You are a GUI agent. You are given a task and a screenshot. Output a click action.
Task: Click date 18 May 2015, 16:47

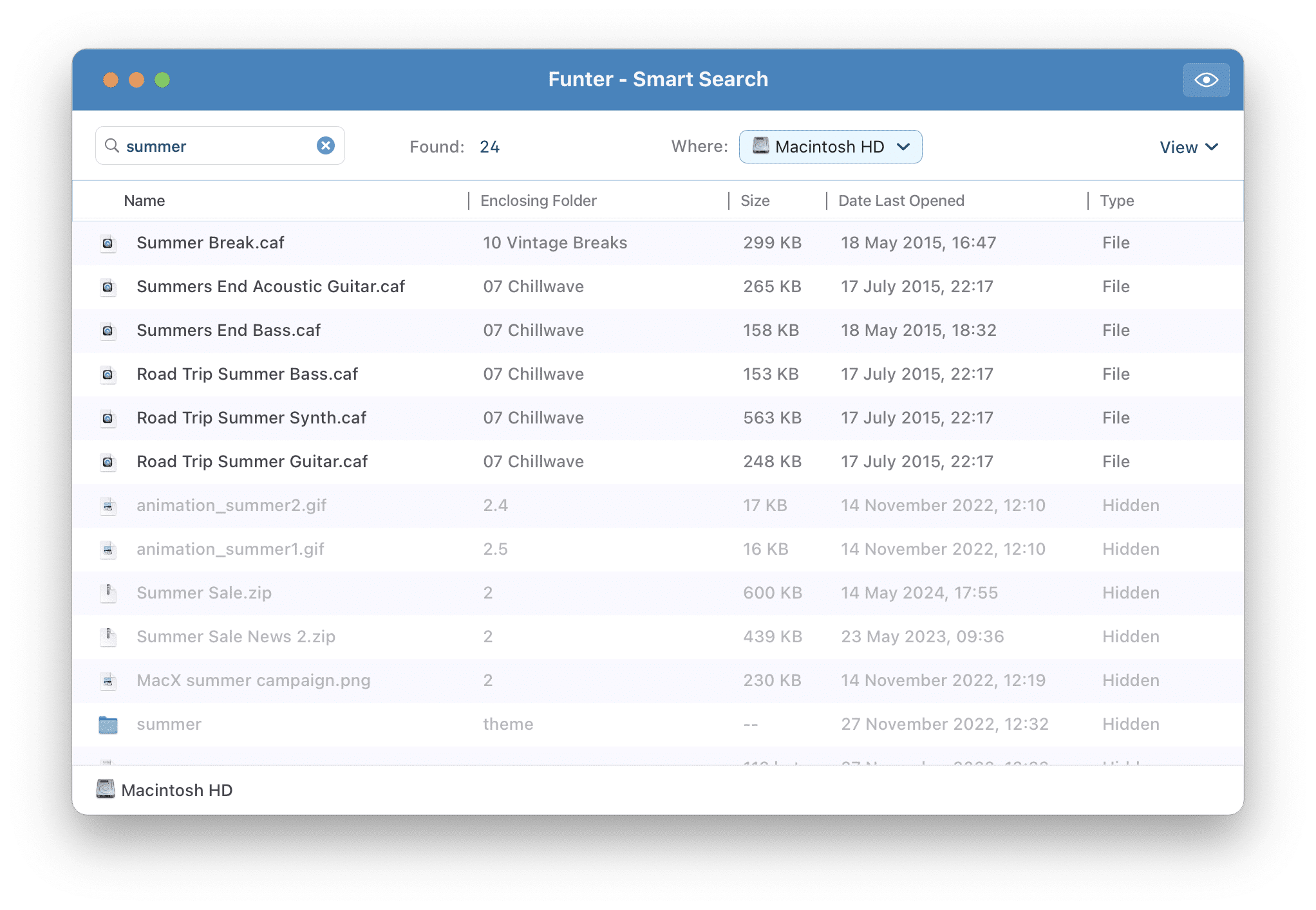918,243
